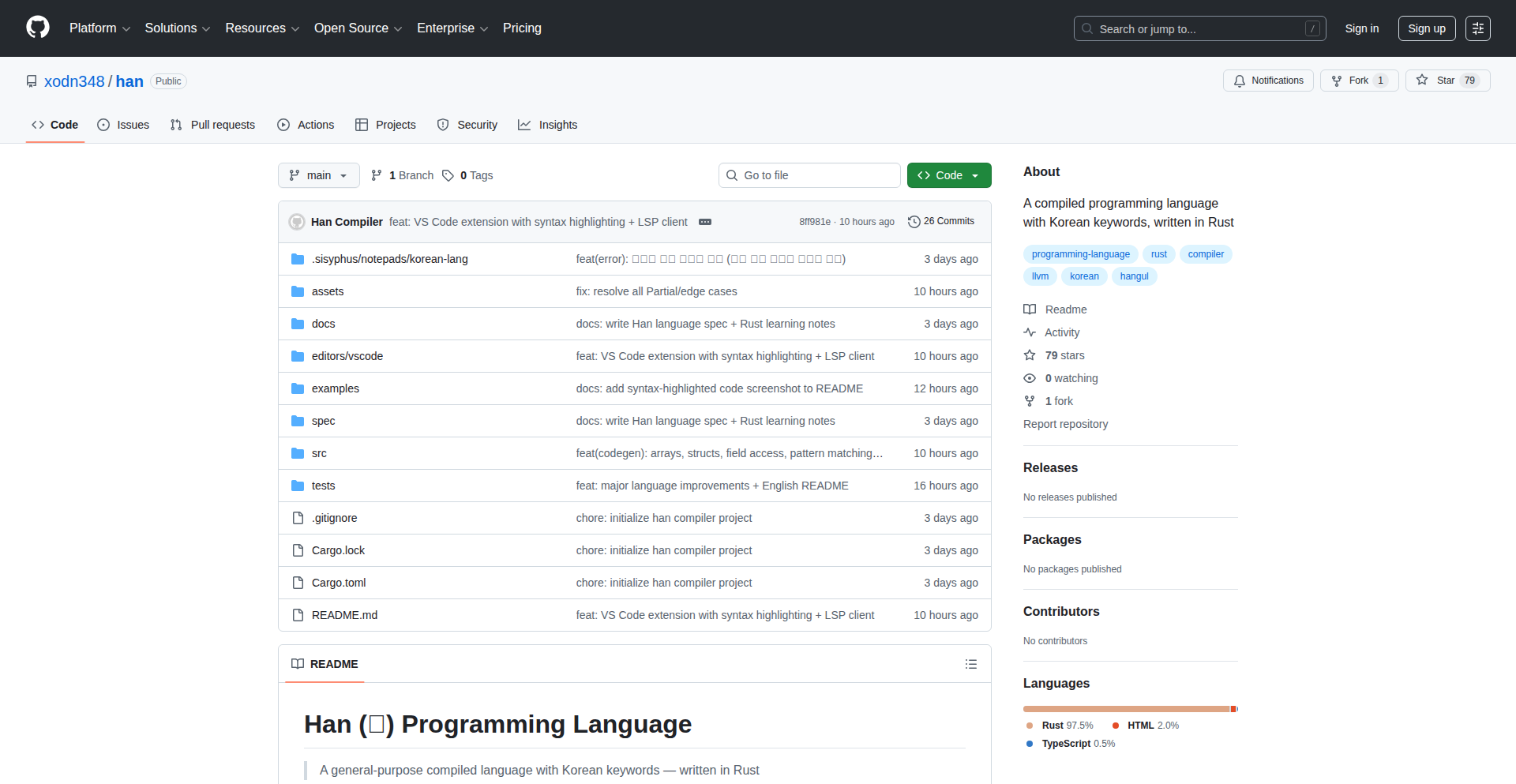Click the Rust language bar segment
The width and height of the screenshot is (1516, 784).
click(x=1126, y=709)
